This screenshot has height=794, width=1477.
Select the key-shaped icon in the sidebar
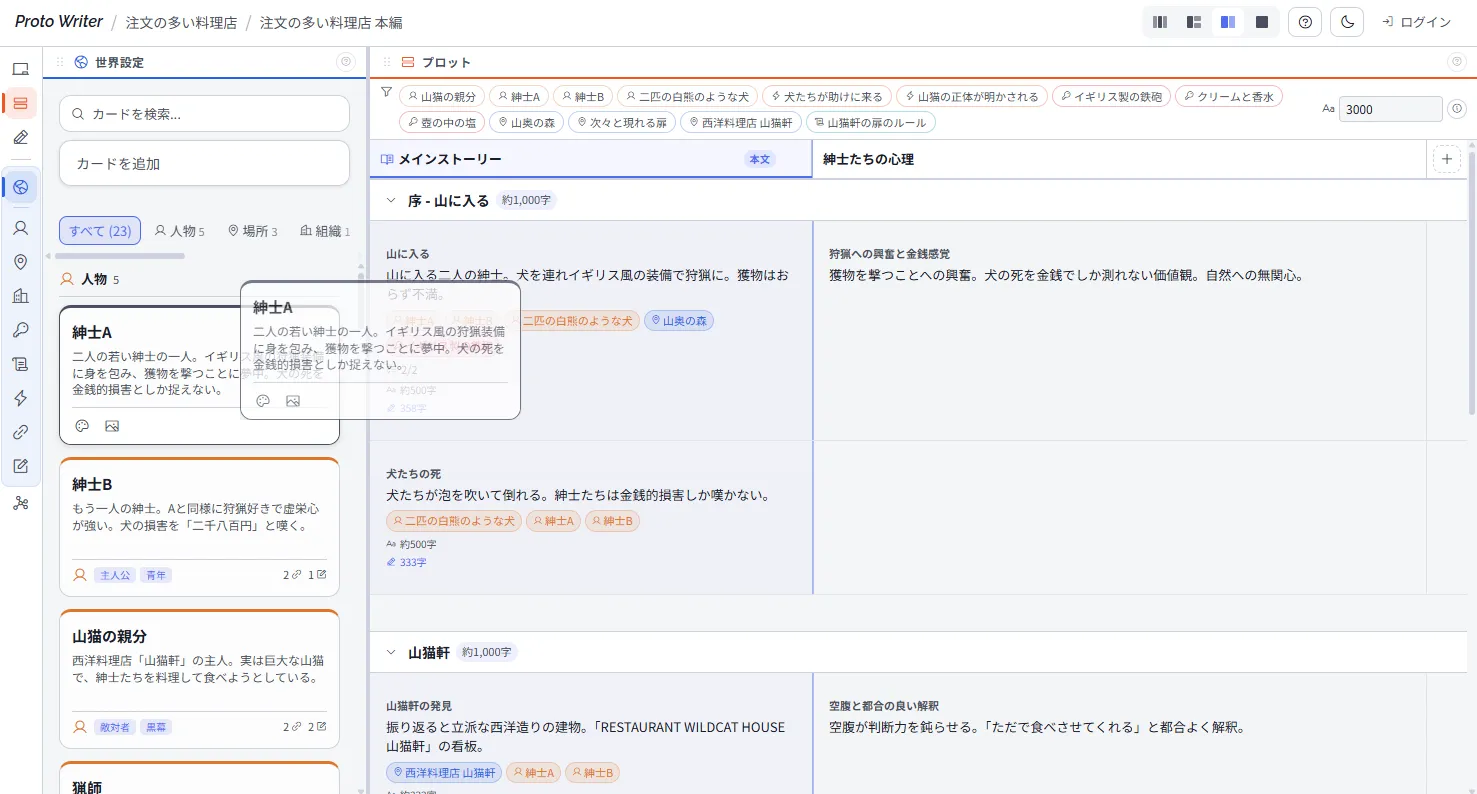(x=21, y=328)
